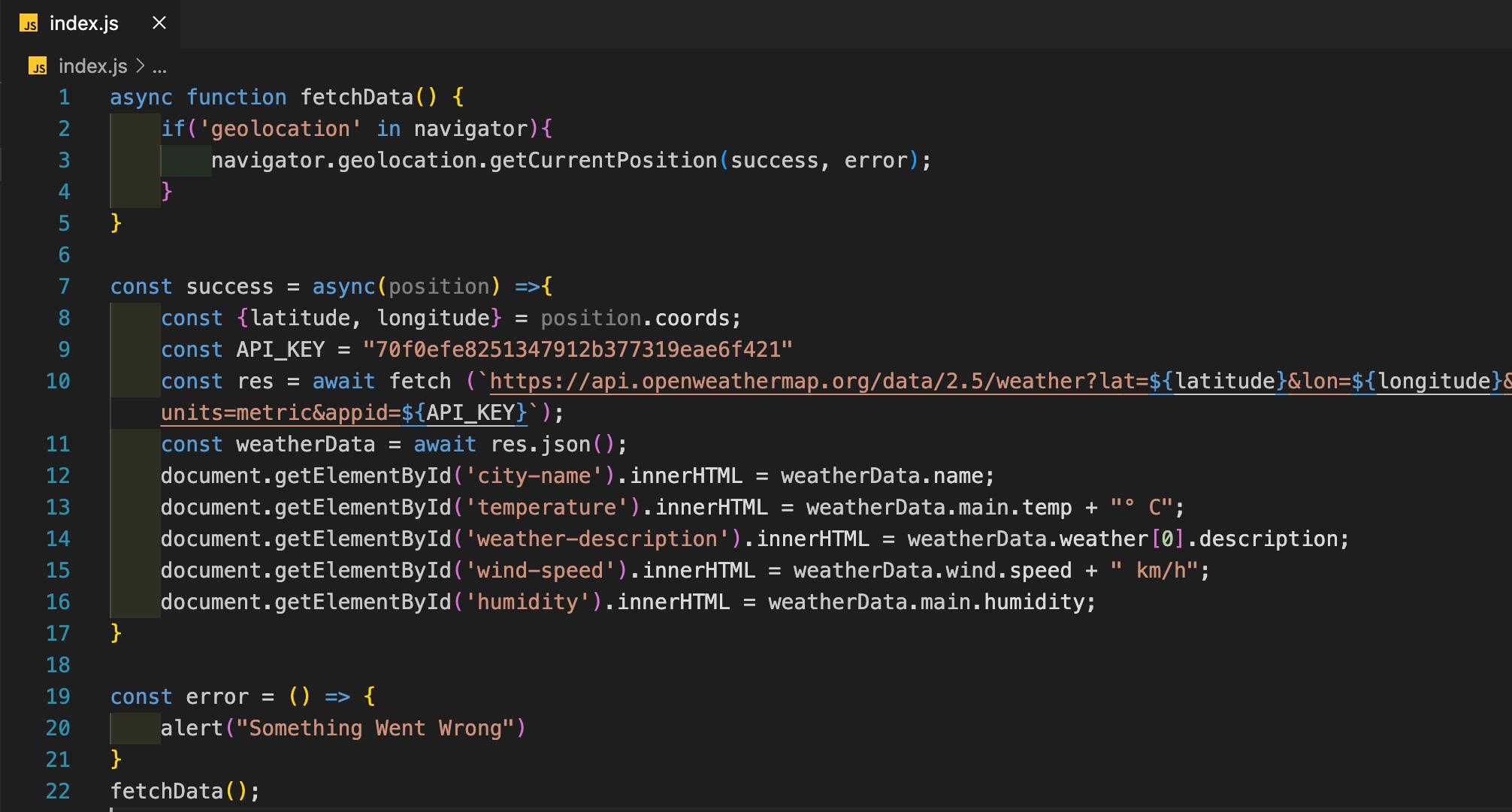Click the fetchData function name on line 1
The image size is (1512, 812).
click(357, 97)
